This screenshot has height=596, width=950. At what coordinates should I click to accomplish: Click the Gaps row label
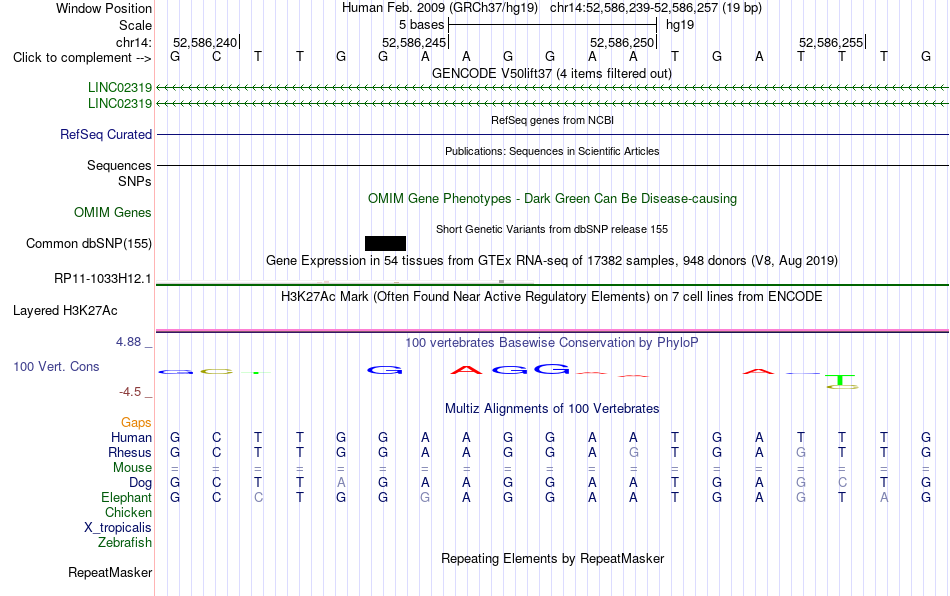click(136, 423)
